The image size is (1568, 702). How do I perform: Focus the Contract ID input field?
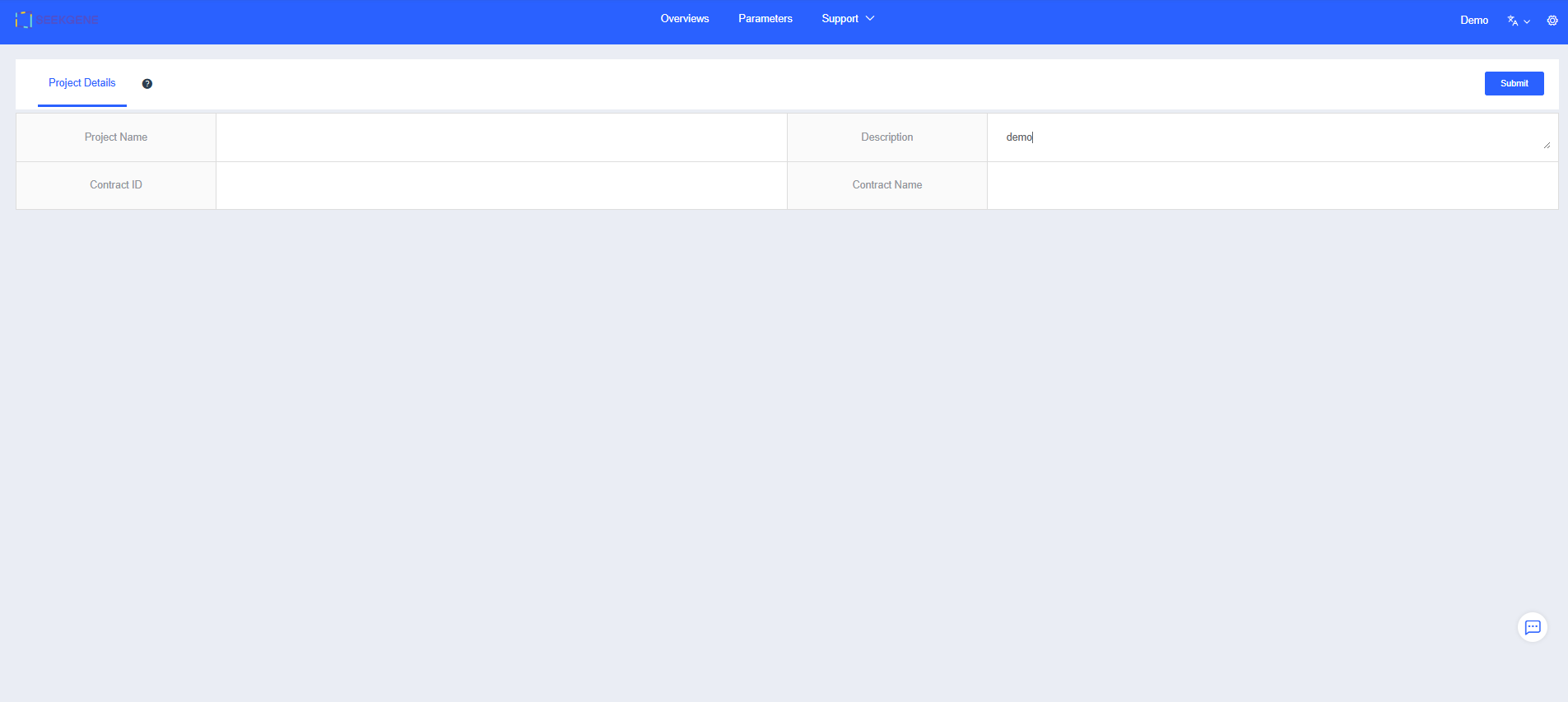[500, 185]
